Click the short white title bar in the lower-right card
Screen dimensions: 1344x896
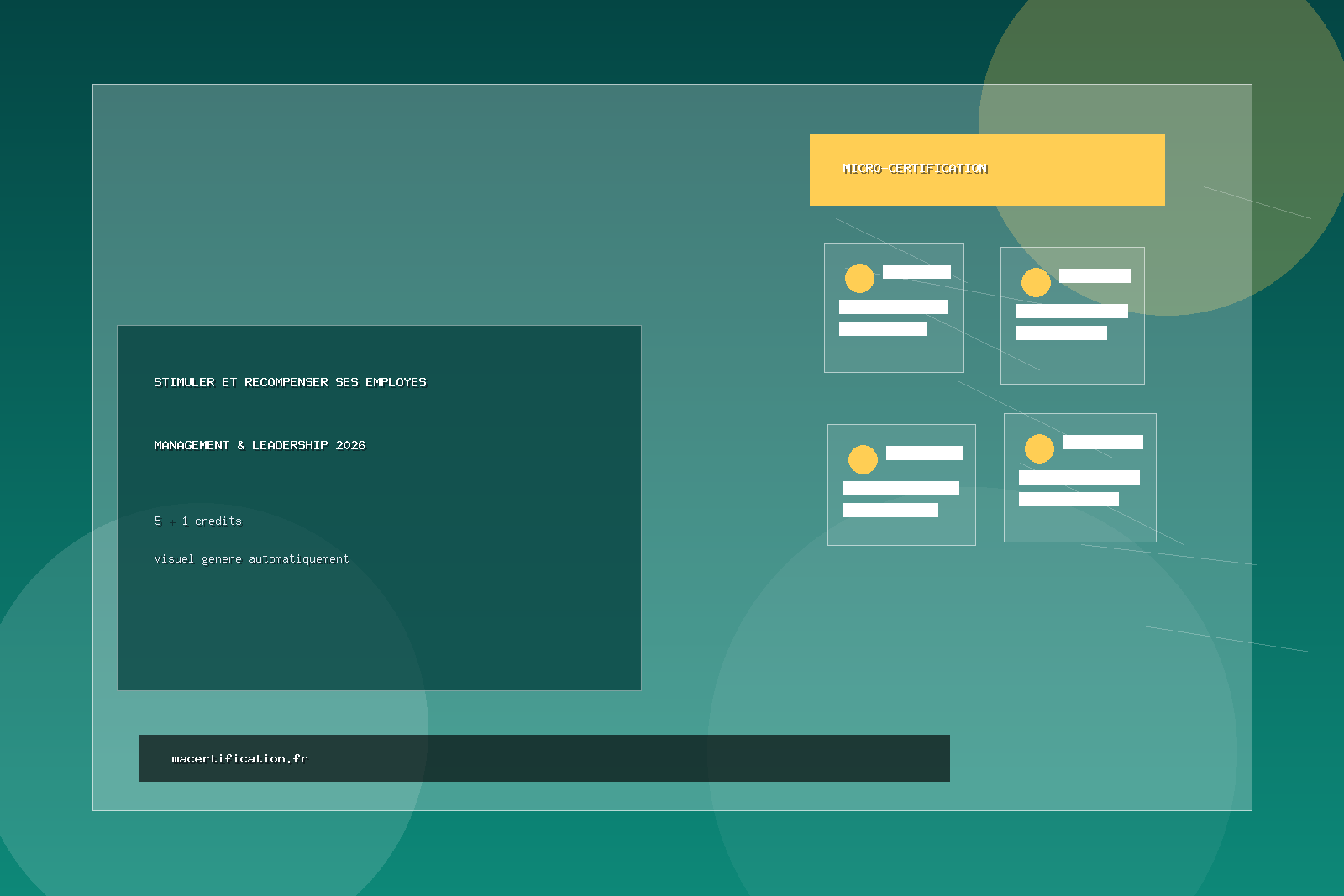1102,442
